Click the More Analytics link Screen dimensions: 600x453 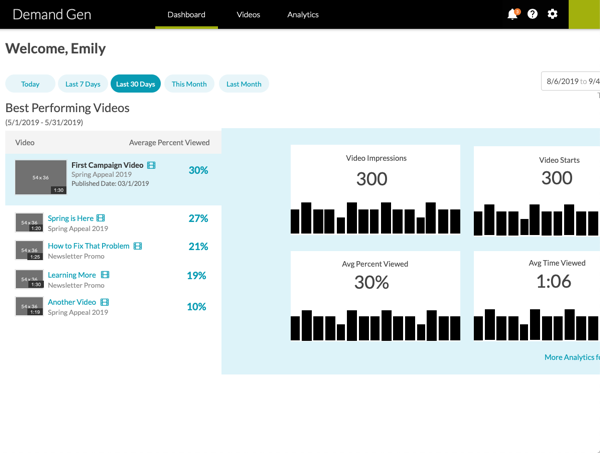[x=572, y=357]
